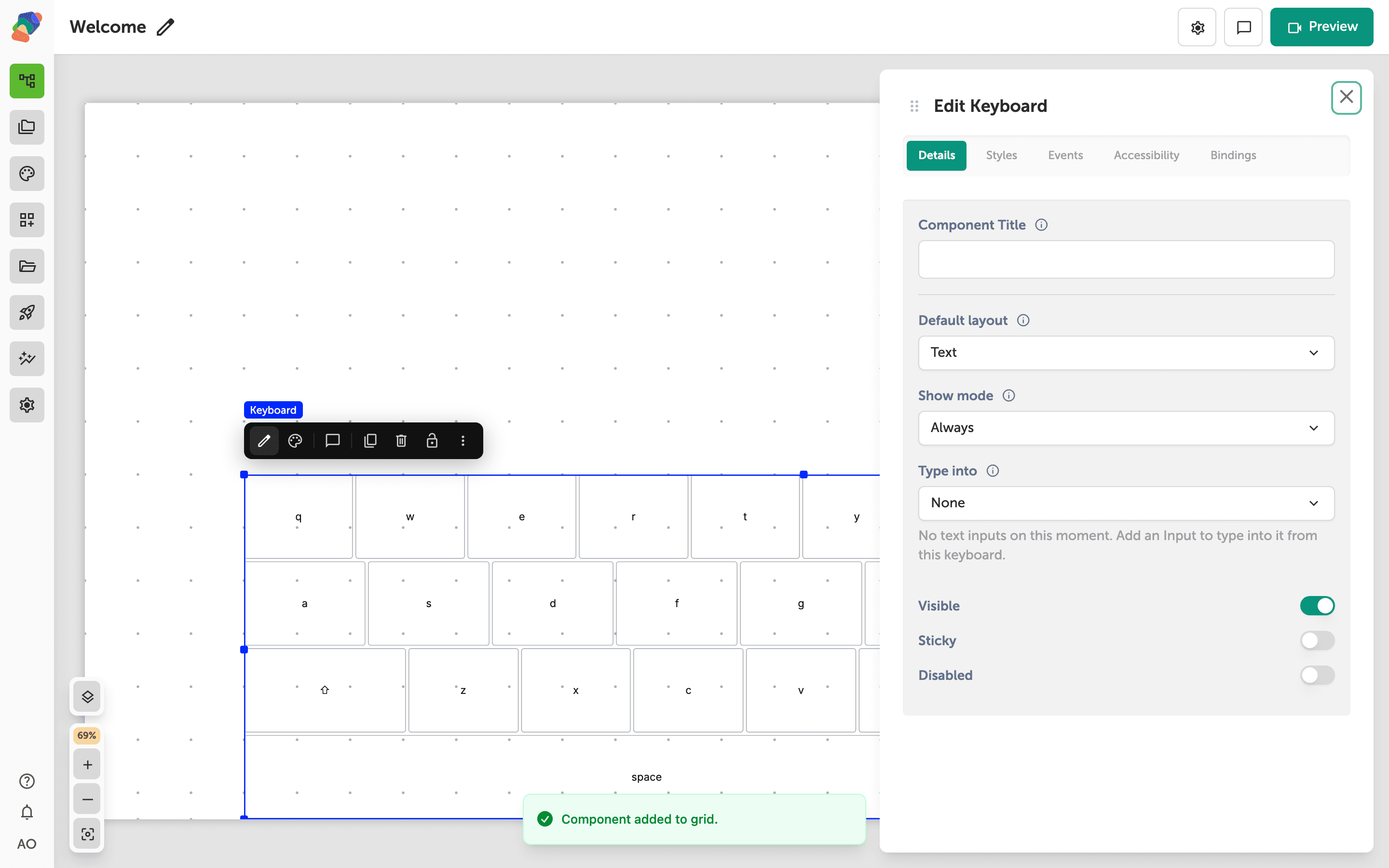Click the 'f' key on the keyboard
This screenshot has height=868, width=1389.
click(677, 603)
